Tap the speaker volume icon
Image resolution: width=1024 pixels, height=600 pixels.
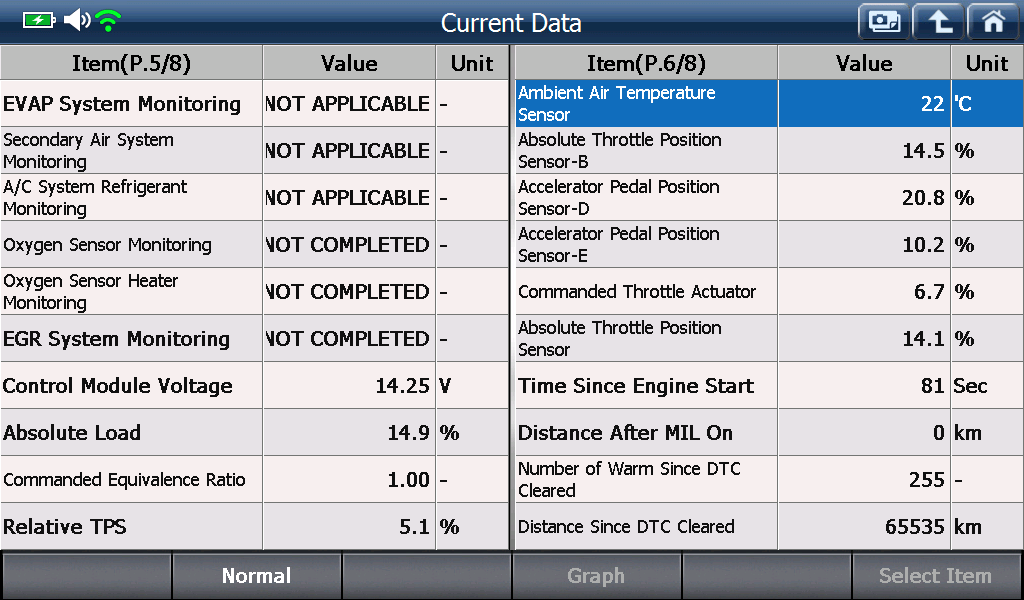pos(77,20)
